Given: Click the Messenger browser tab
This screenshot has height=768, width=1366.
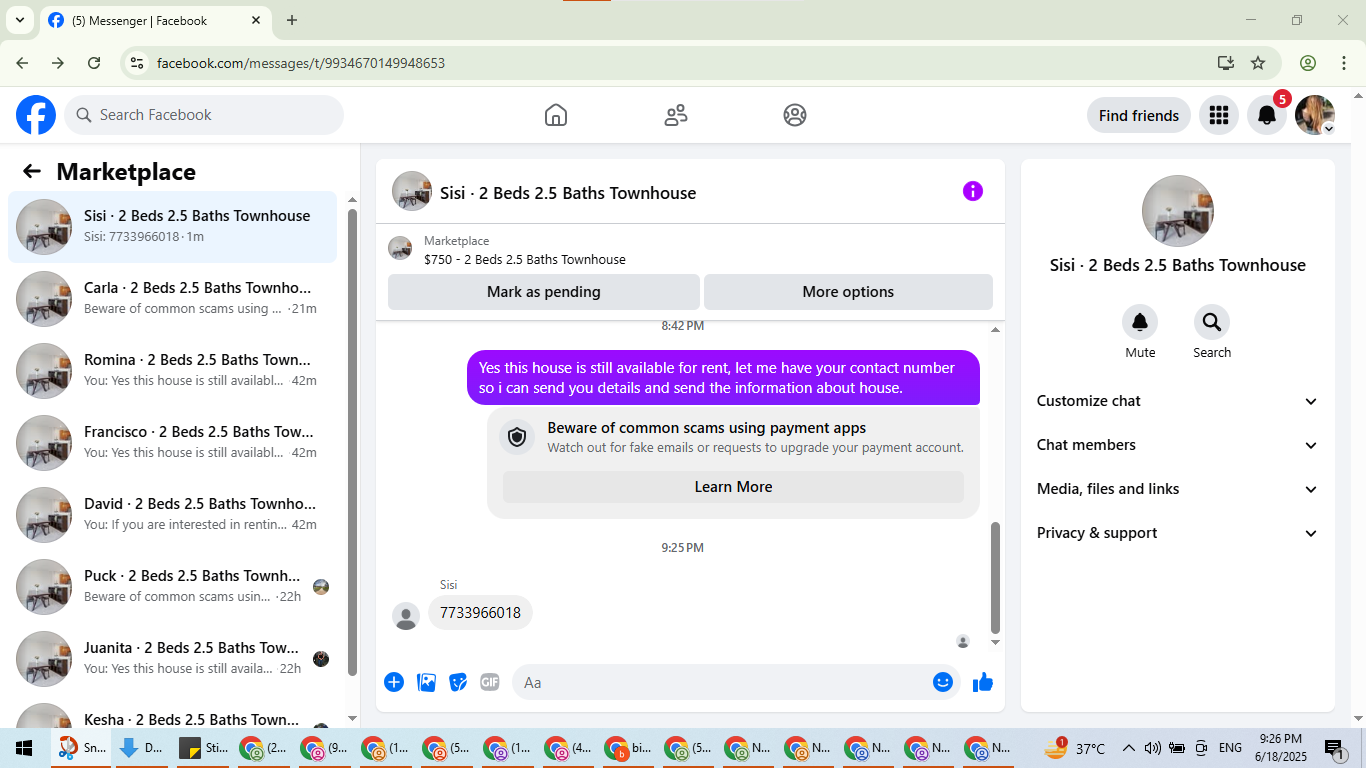Looking at the screenshot, I should (155, 20).
